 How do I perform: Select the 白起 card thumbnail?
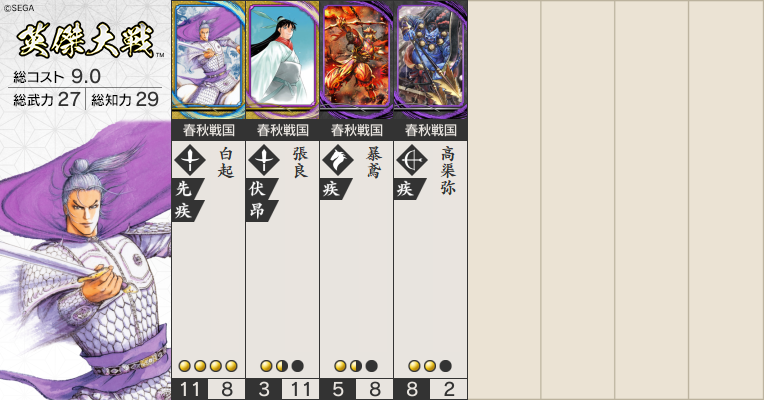[x=209, y=59]
